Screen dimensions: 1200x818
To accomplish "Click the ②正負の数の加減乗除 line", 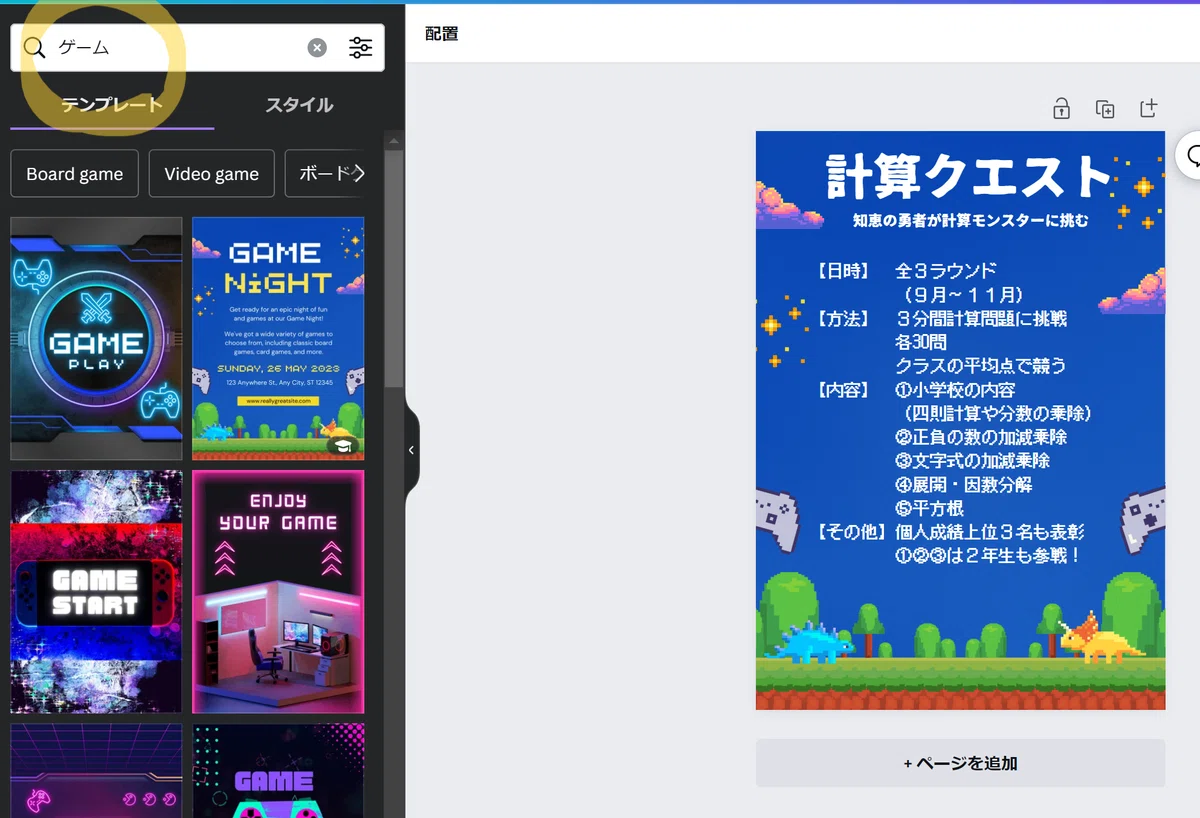I will tap(981, 437).
